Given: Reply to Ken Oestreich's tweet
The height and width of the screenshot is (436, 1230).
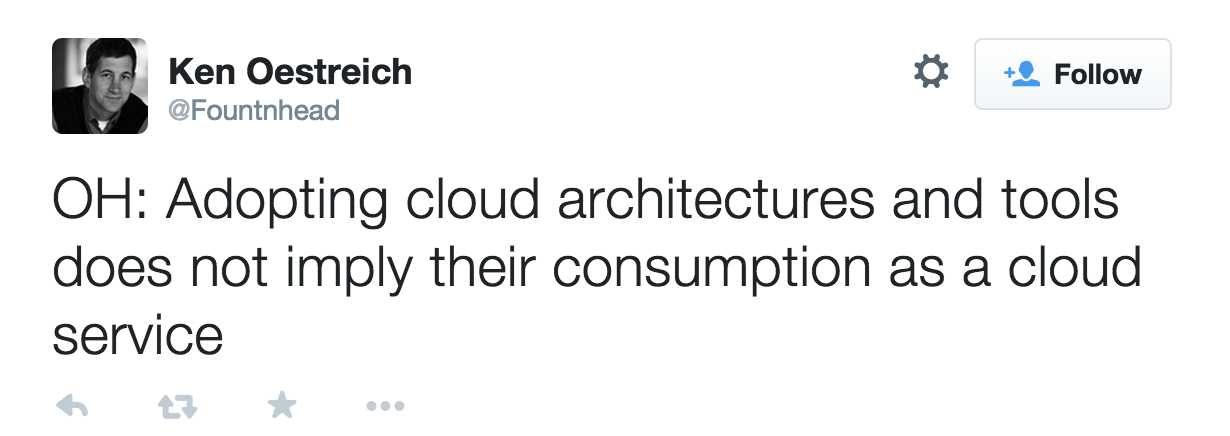Looking at the screenshot, I should [72, 405].
